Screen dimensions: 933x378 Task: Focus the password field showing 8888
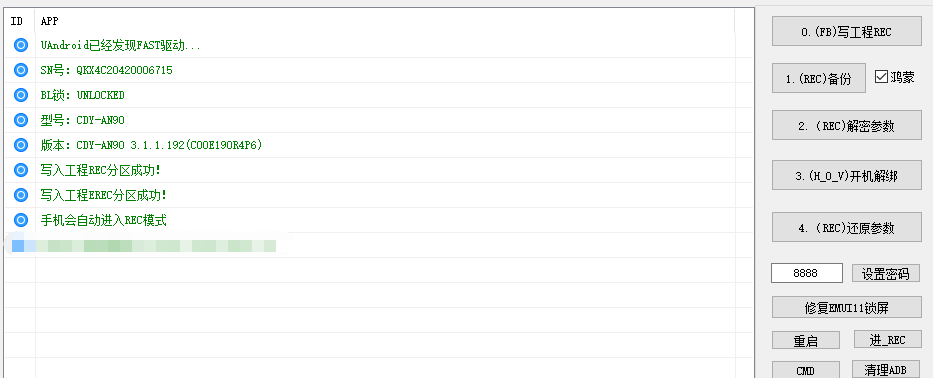coord(807,273)
